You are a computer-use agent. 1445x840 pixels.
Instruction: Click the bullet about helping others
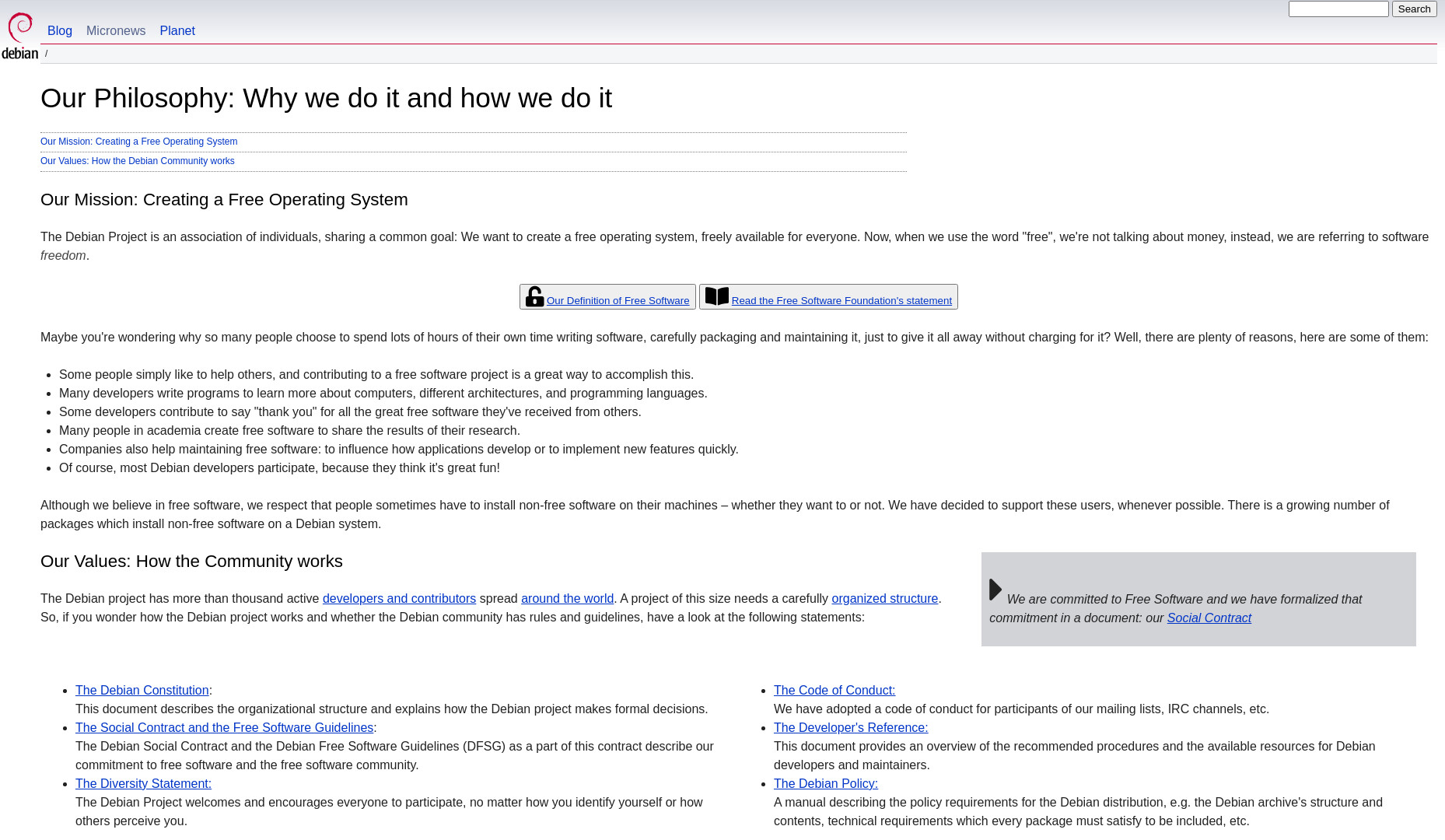click(376, 375)
